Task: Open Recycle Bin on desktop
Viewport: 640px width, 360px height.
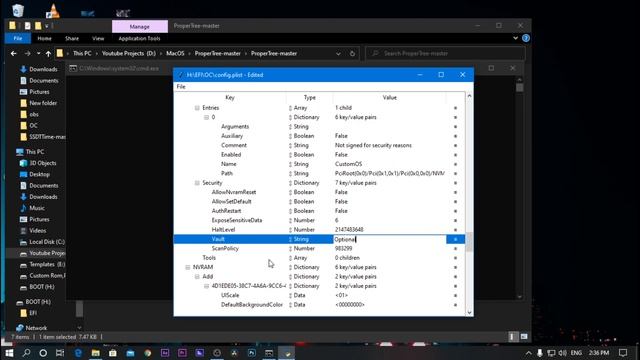Action: click(18, 10)
